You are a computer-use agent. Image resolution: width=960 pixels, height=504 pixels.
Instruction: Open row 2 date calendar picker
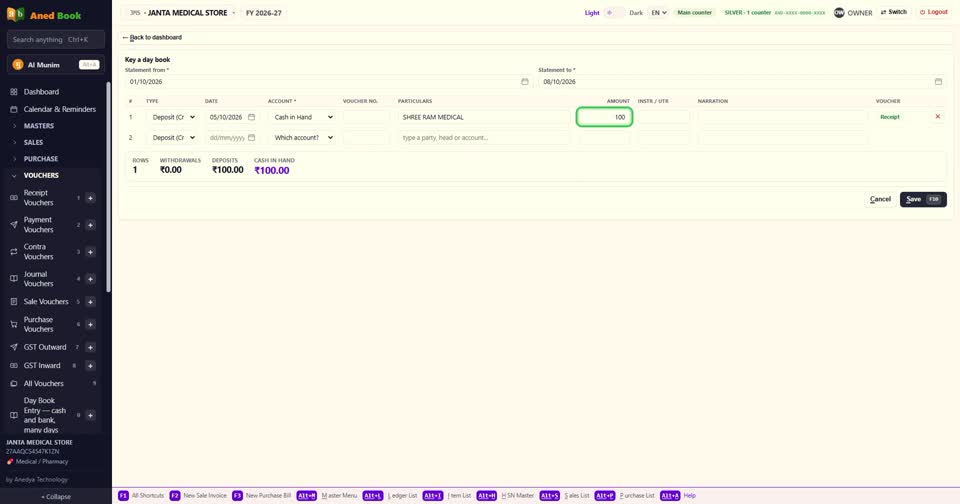[251, 138]
